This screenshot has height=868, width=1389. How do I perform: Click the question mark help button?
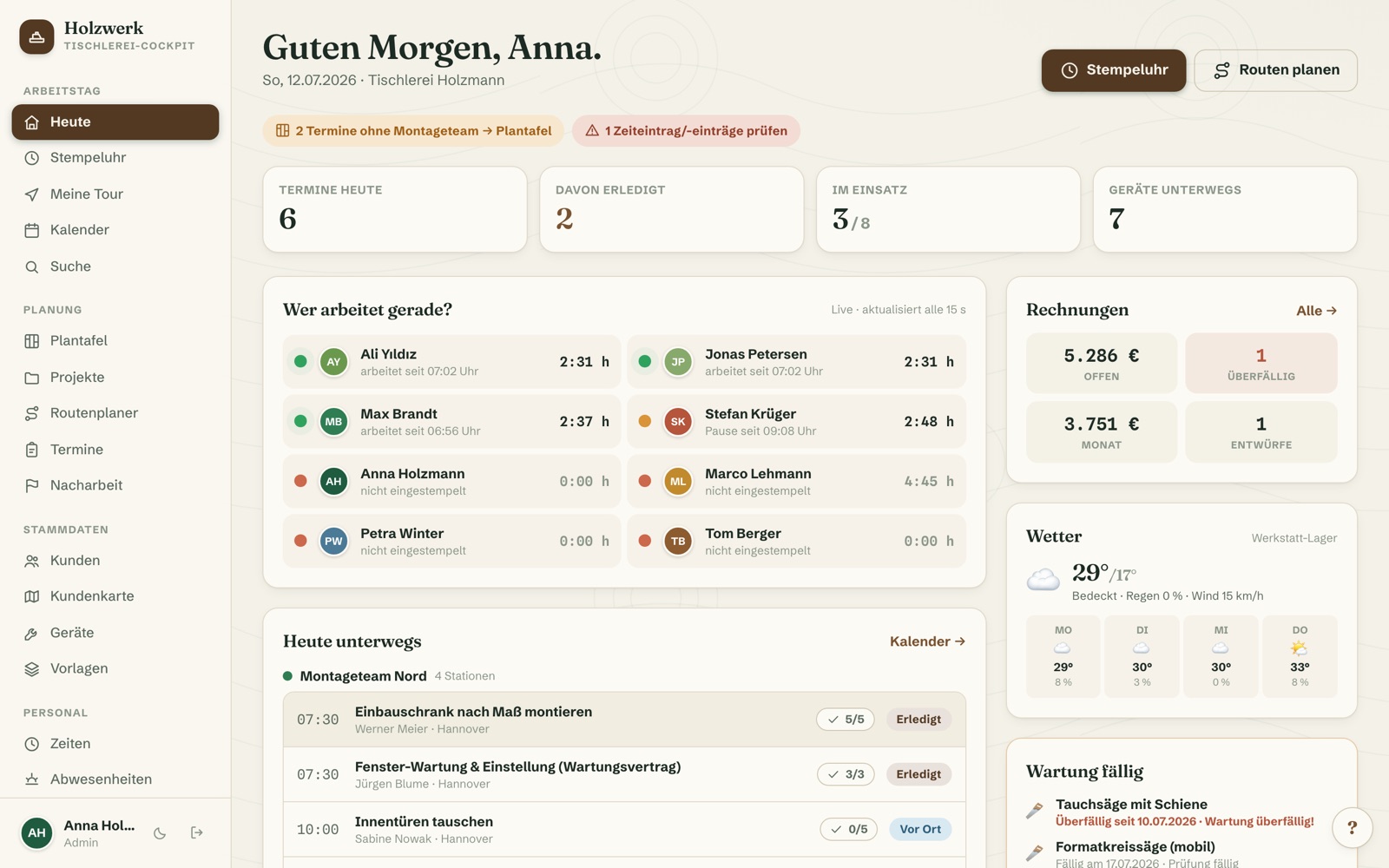pyautogui.click(x=1352, y=828)
